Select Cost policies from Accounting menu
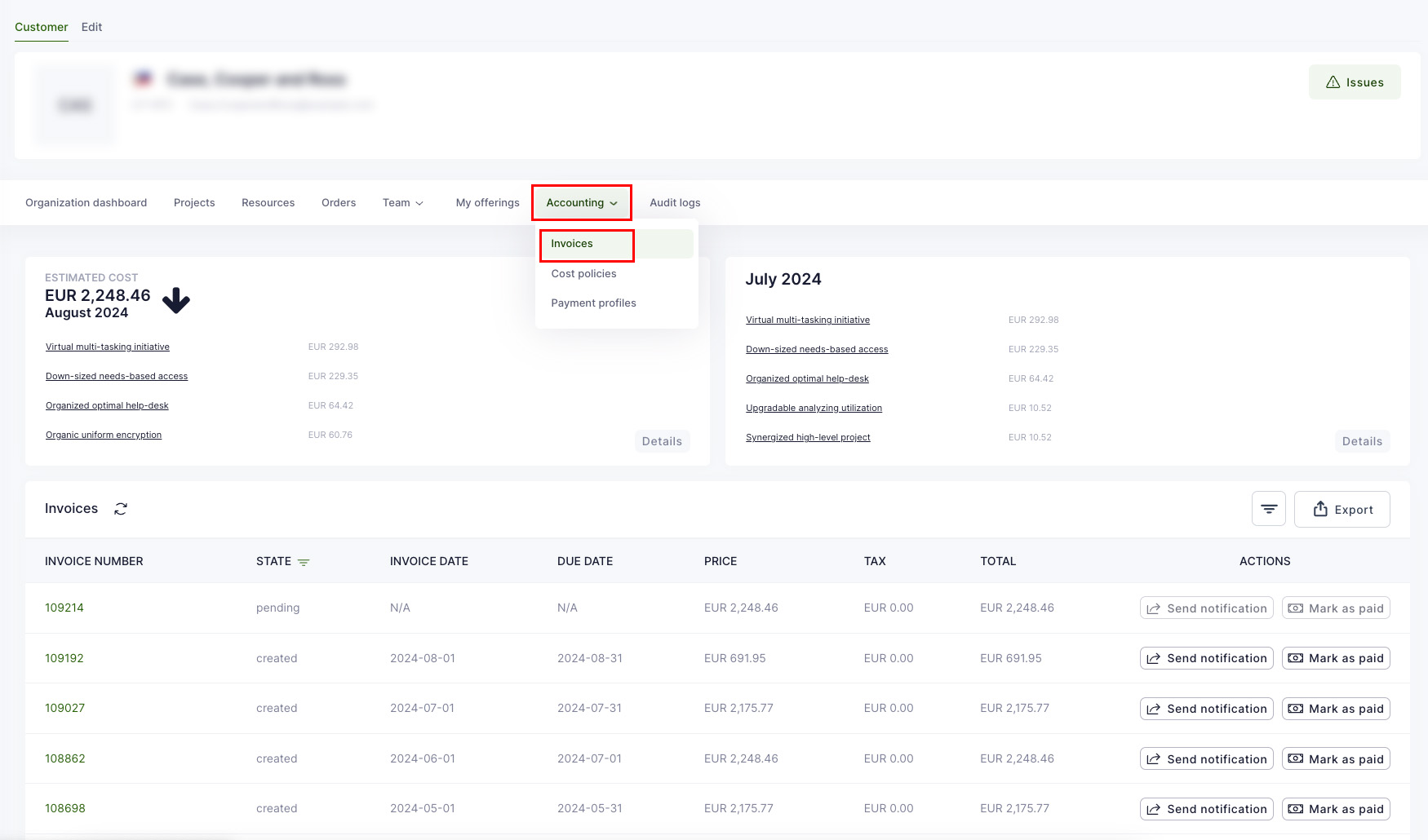1428x840 pixels. [x=583, y=274]
